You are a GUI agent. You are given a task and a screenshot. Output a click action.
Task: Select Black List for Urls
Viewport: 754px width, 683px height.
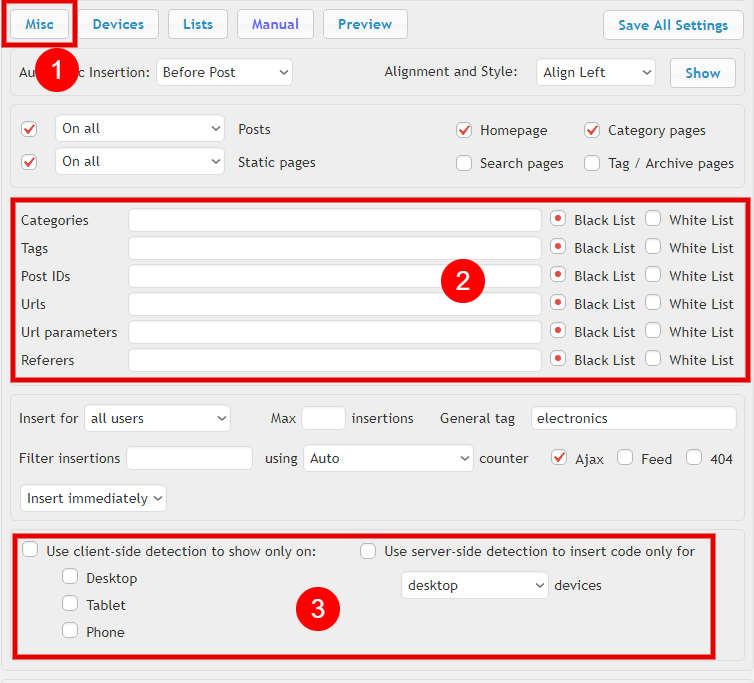click(x=558, y=303)
